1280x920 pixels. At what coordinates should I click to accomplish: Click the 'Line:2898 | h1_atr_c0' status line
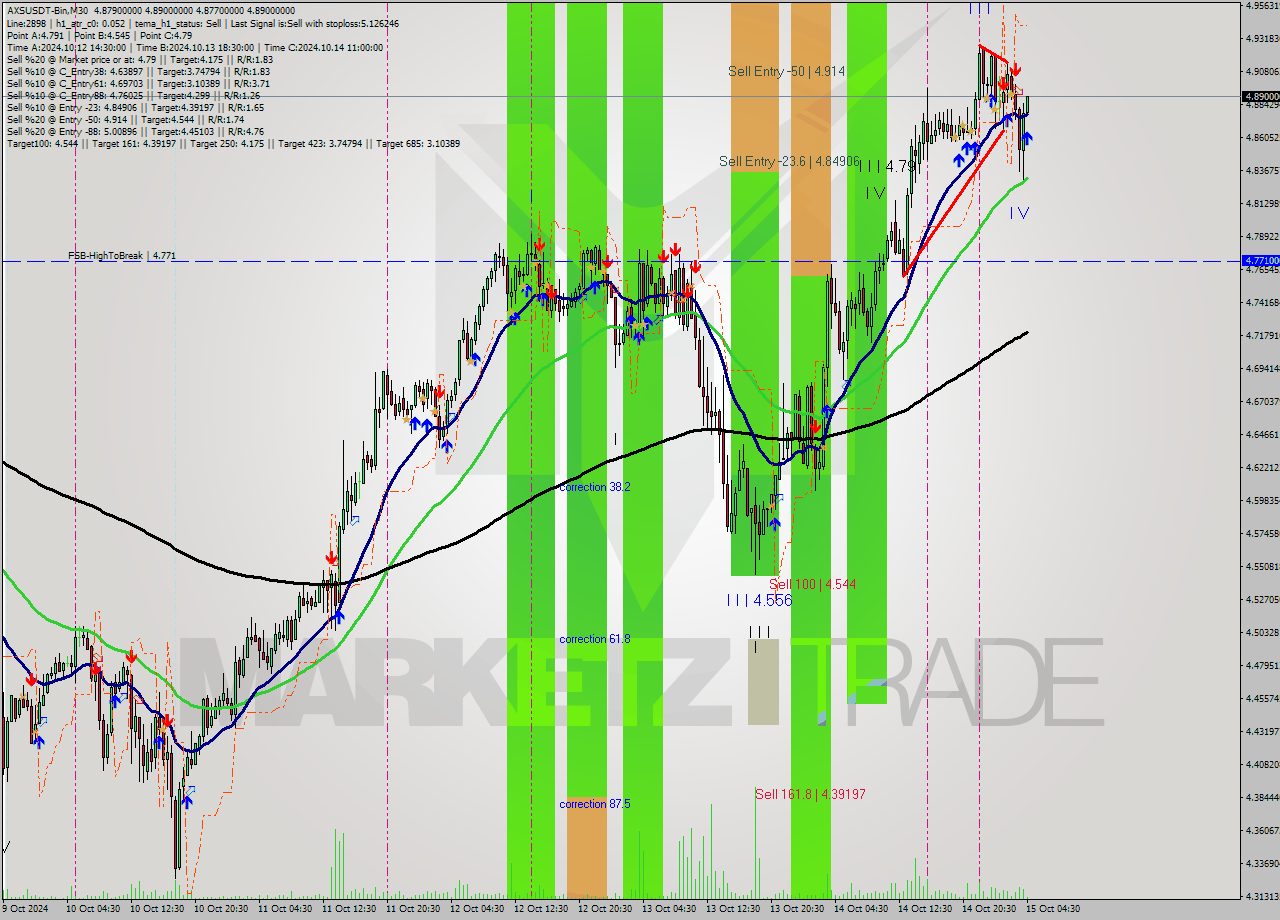point(203,23)
